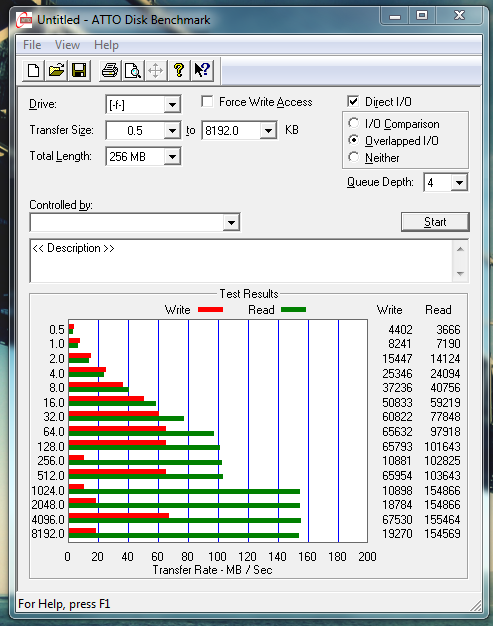Select the Overlapped I/O radio button
The height and width of the screenshot is (626, 493).
coord(353,140)
